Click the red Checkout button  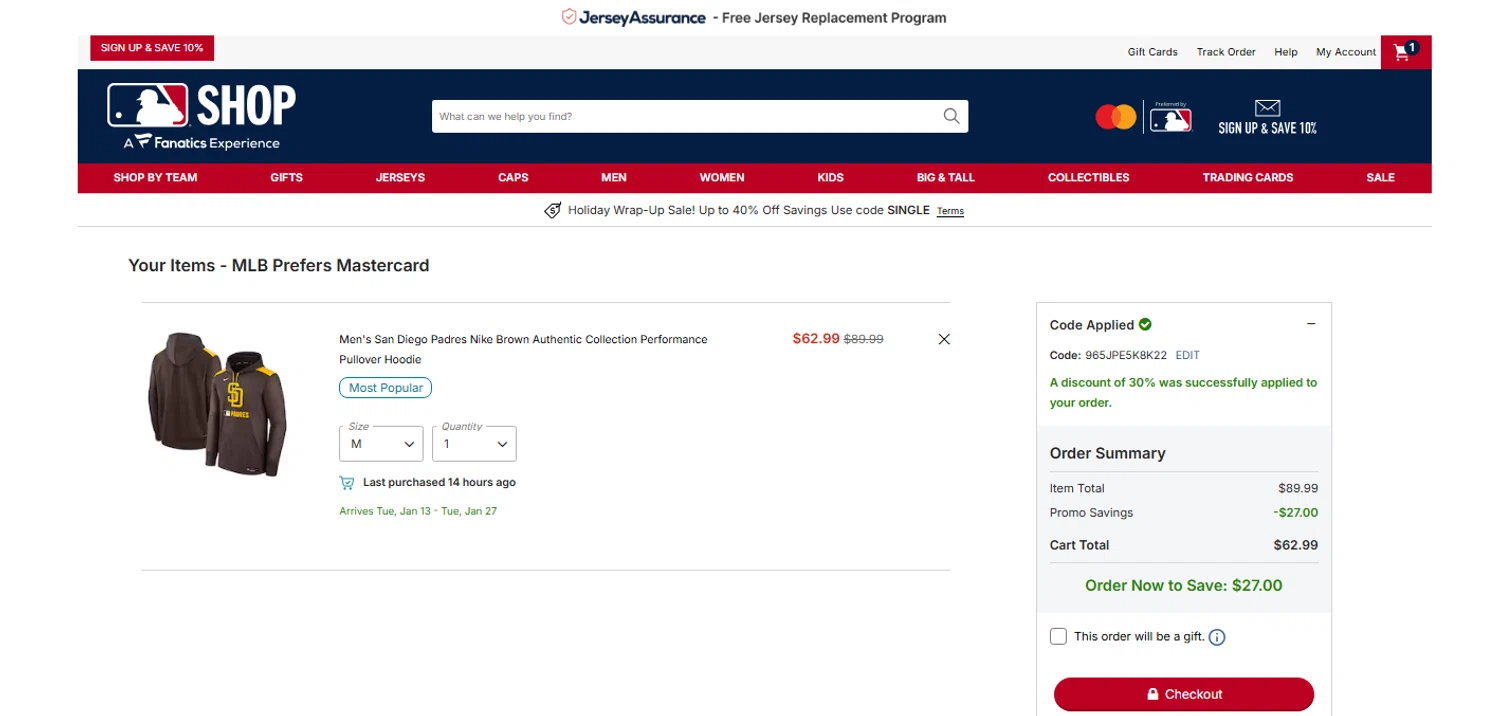1183,694
